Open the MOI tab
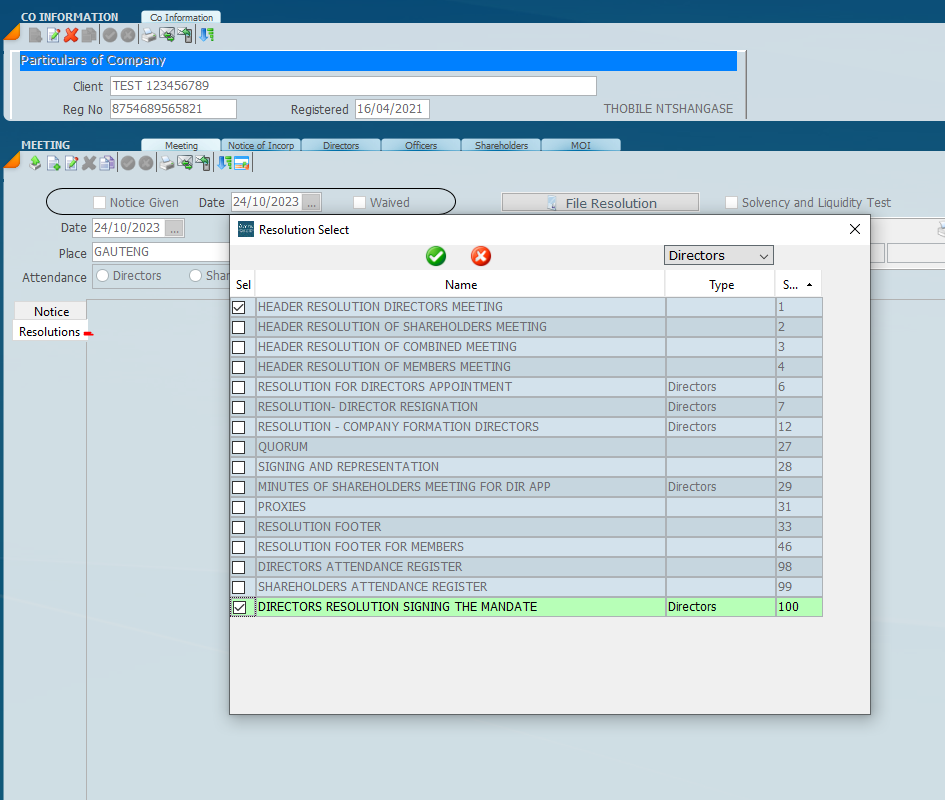The height and width of the screenshot is (800, 945). pos(581,145)
